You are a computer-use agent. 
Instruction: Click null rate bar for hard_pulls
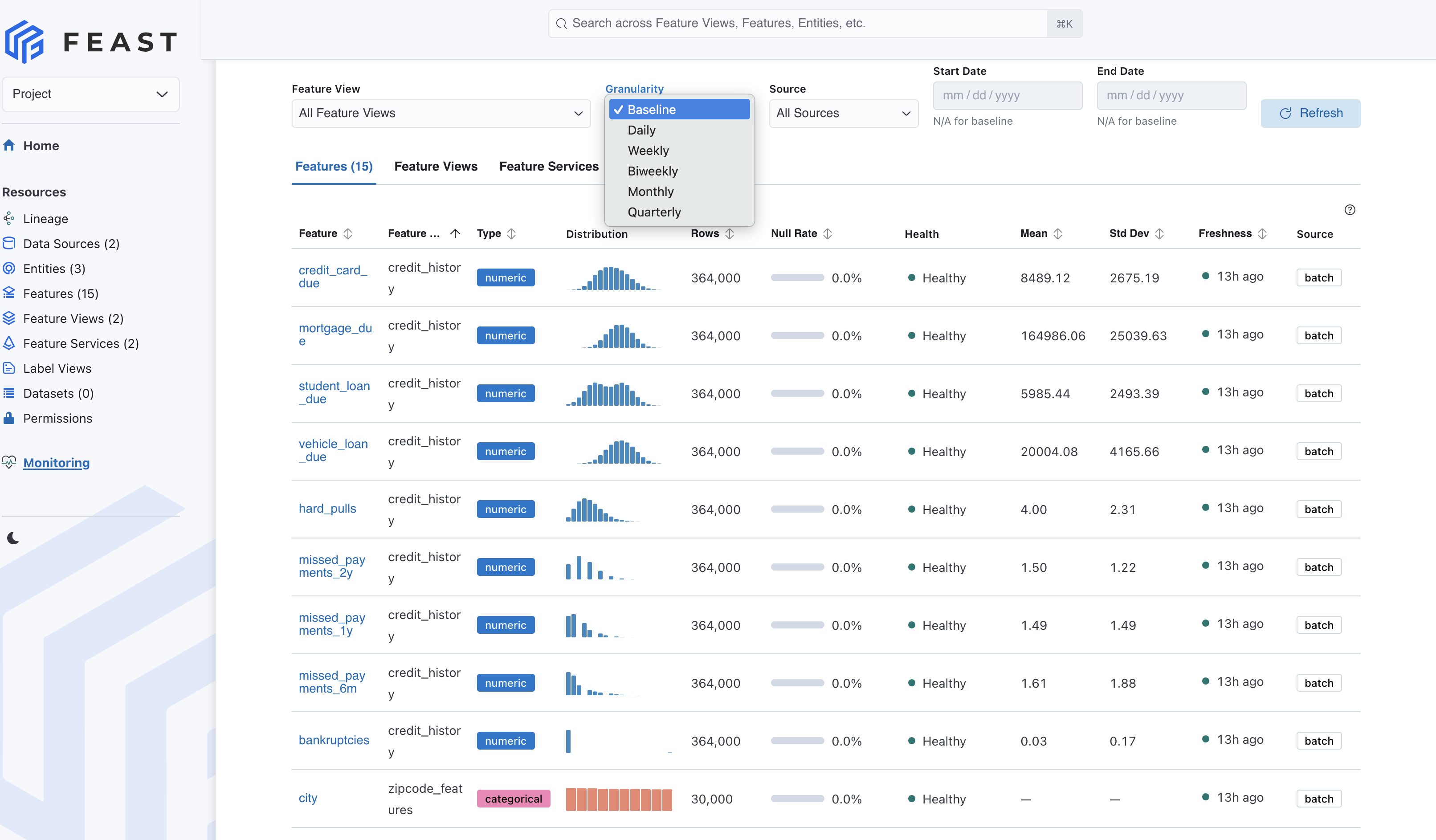[797, 509]
